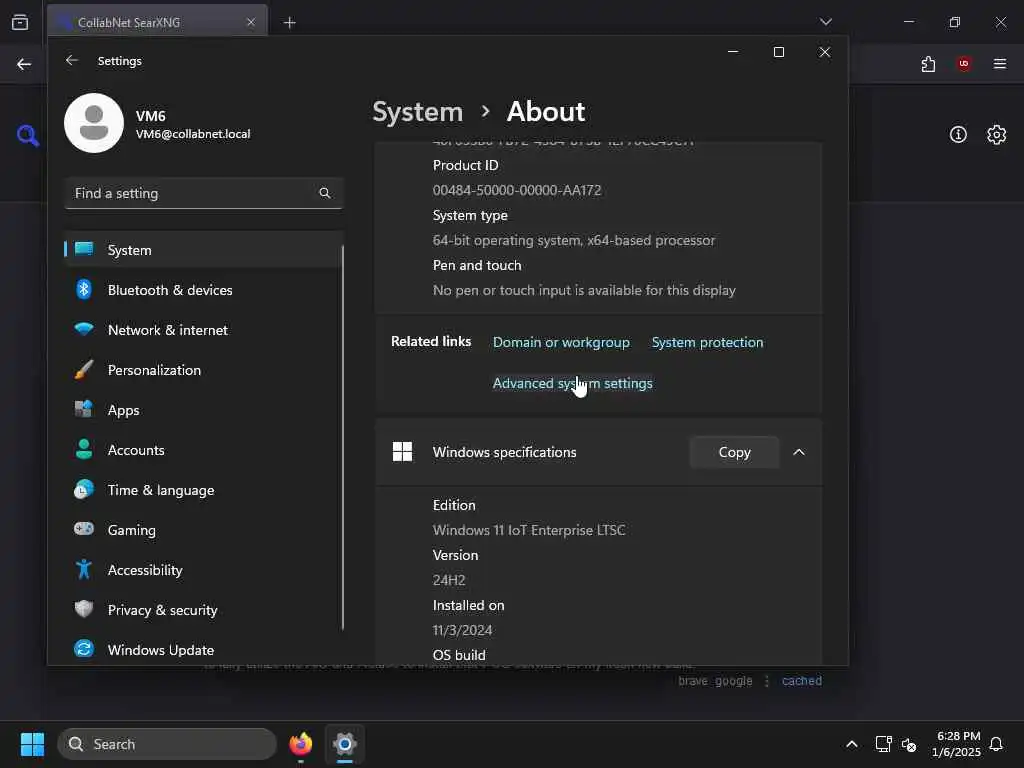Open the Windows Start menu
This screenshot has height=768, width=1024.
click(32, 744)
